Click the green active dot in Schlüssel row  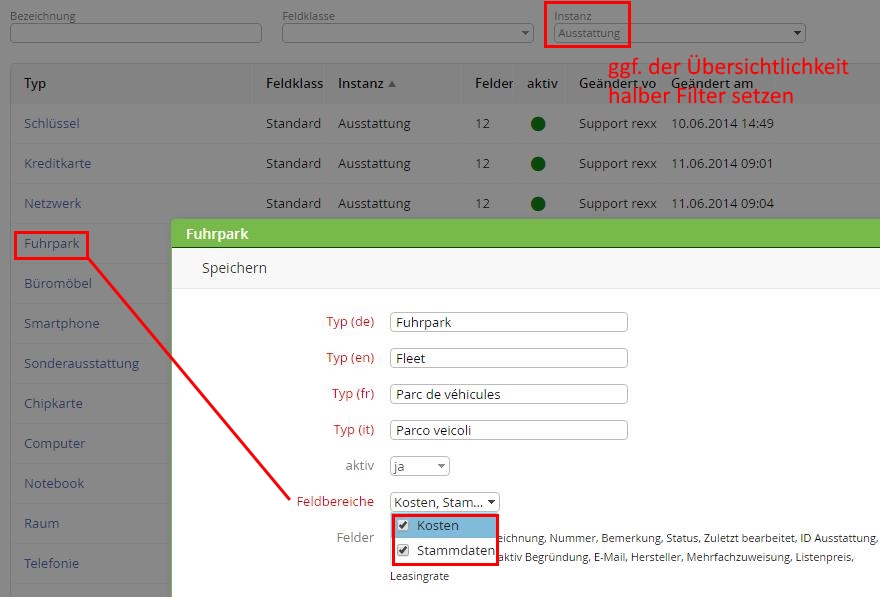(538, 123)
